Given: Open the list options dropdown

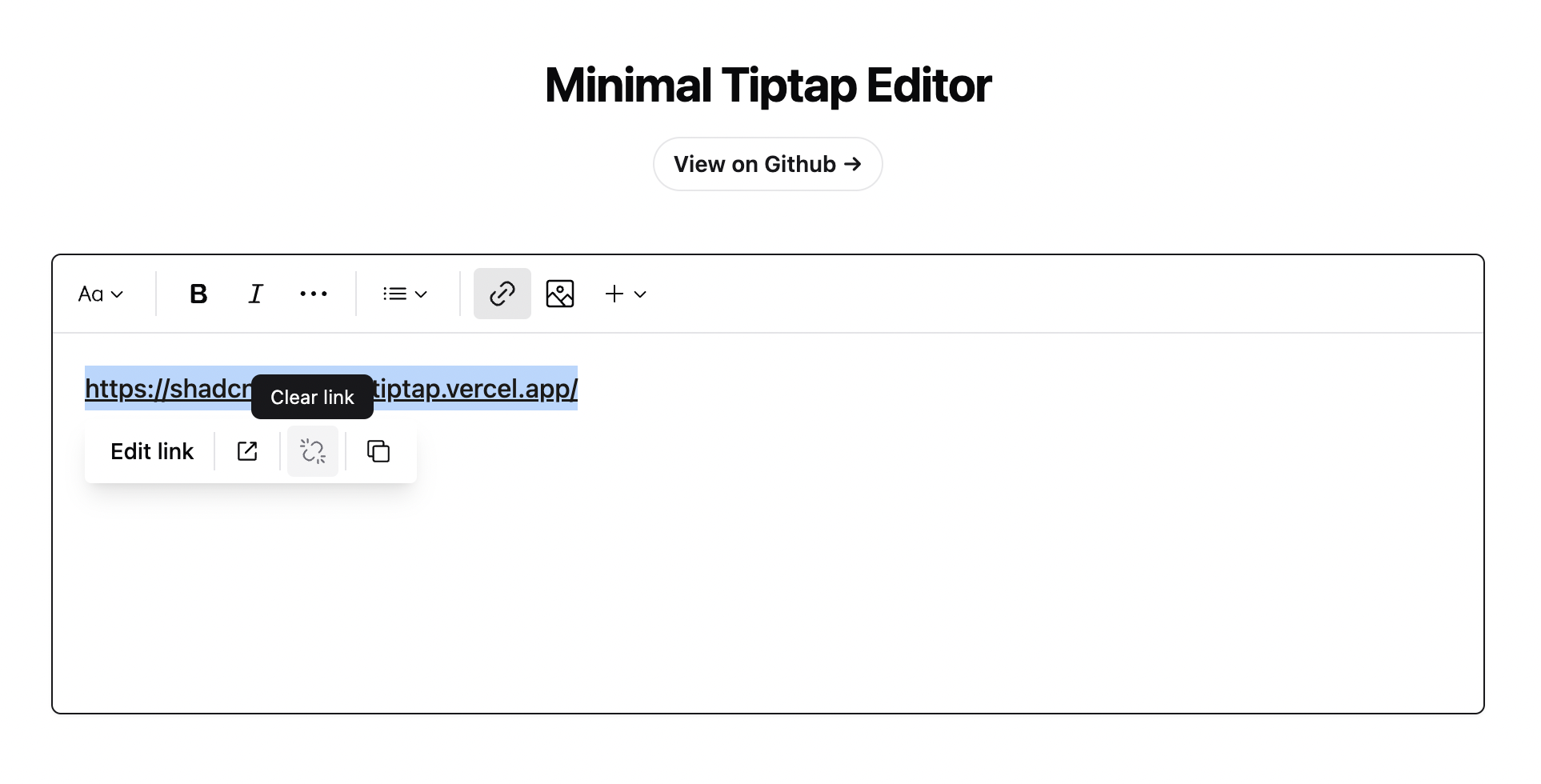Looking at the screenshot, I should click(405, 294).
